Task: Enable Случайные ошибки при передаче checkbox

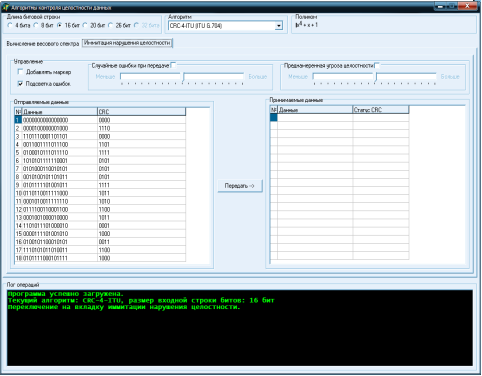Action: tap(173, 65)
